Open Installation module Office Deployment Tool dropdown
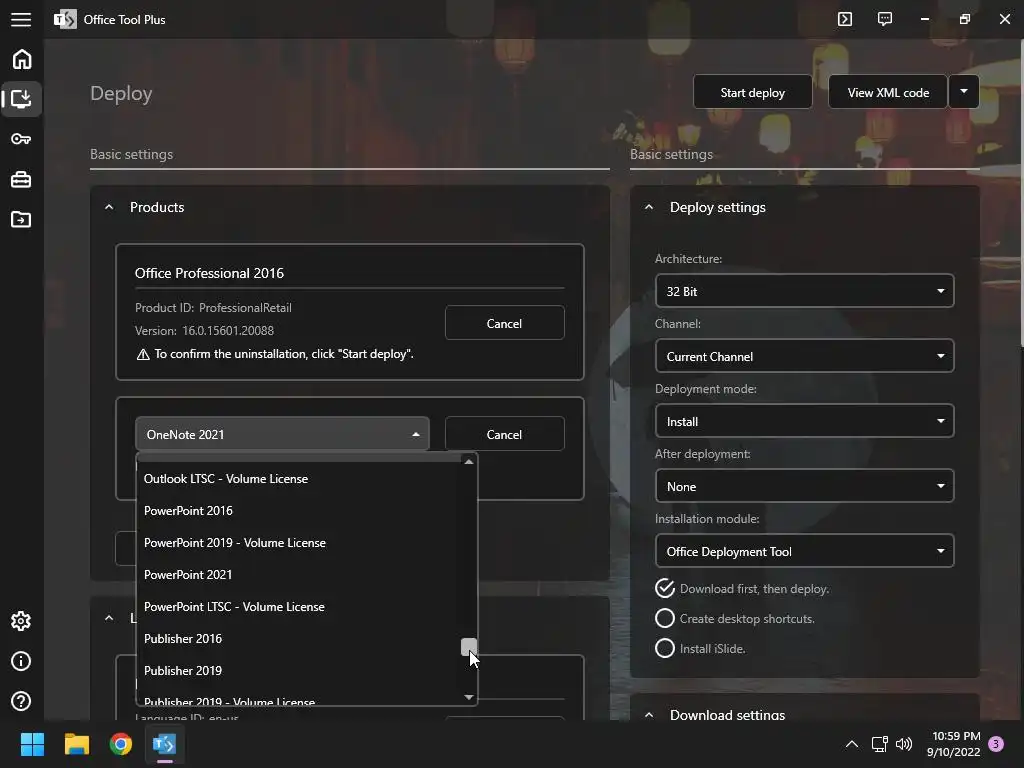1024x768 pixels. [x=805, y=551]
